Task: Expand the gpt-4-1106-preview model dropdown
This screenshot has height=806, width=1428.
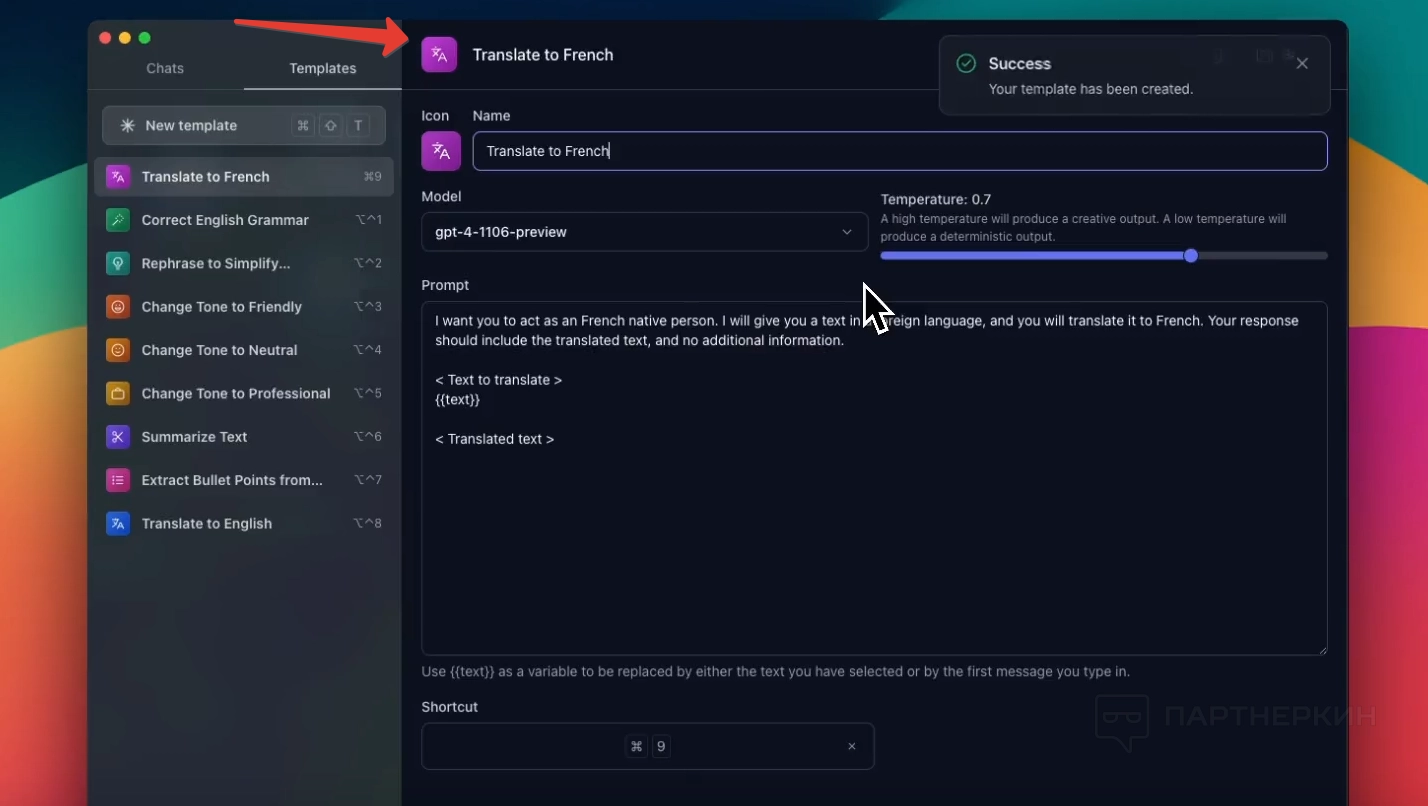Action: (x=644, y=232)
